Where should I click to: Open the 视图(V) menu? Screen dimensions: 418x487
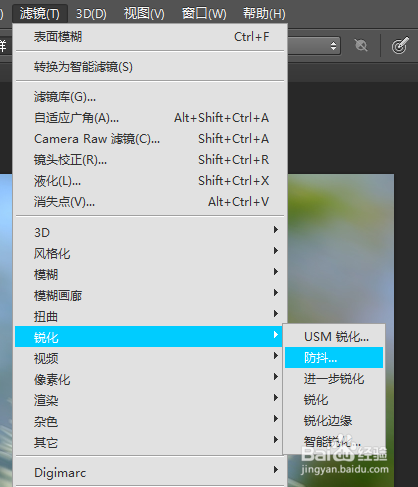[x=144, y=14]
